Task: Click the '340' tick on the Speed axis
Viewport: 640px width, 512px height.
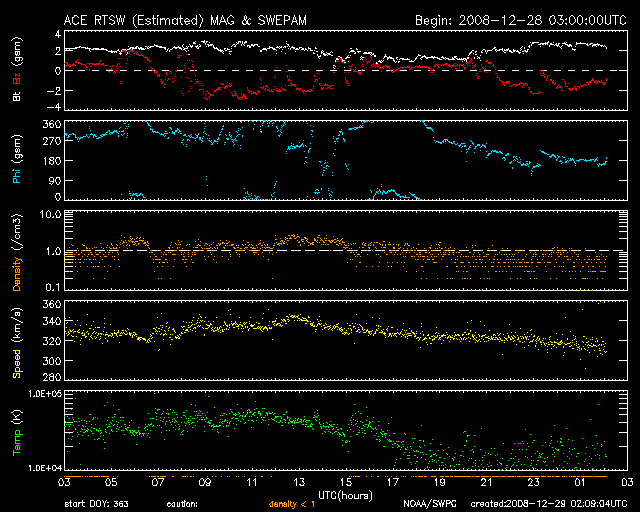Action: tap(52, 321)
